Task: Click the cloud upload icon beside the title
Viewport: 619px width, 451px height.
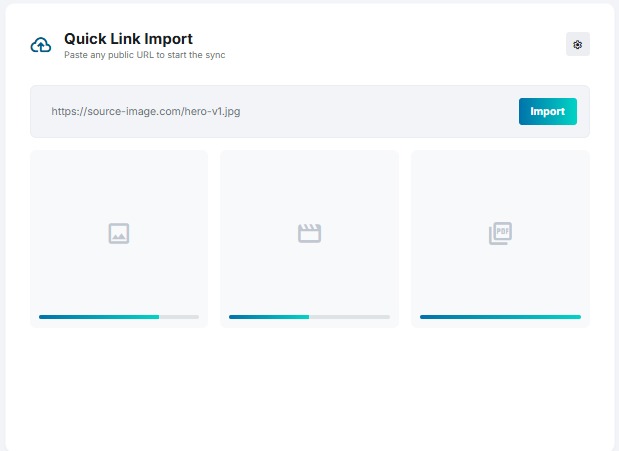Action: click(41, 45)
